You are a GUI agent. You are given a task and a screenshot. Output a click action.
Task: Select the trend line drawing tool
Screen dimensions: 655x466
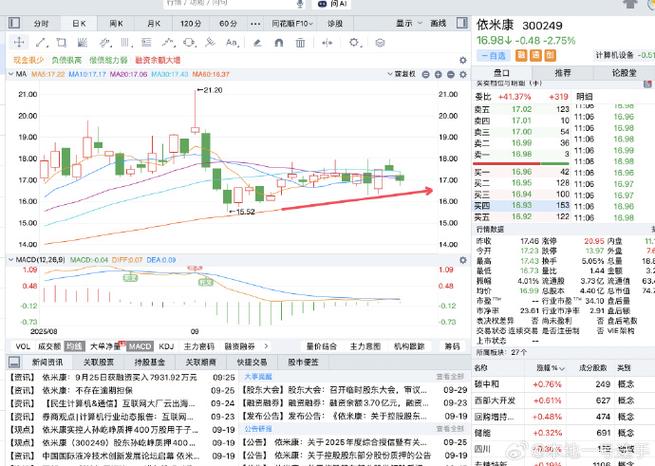43,42
